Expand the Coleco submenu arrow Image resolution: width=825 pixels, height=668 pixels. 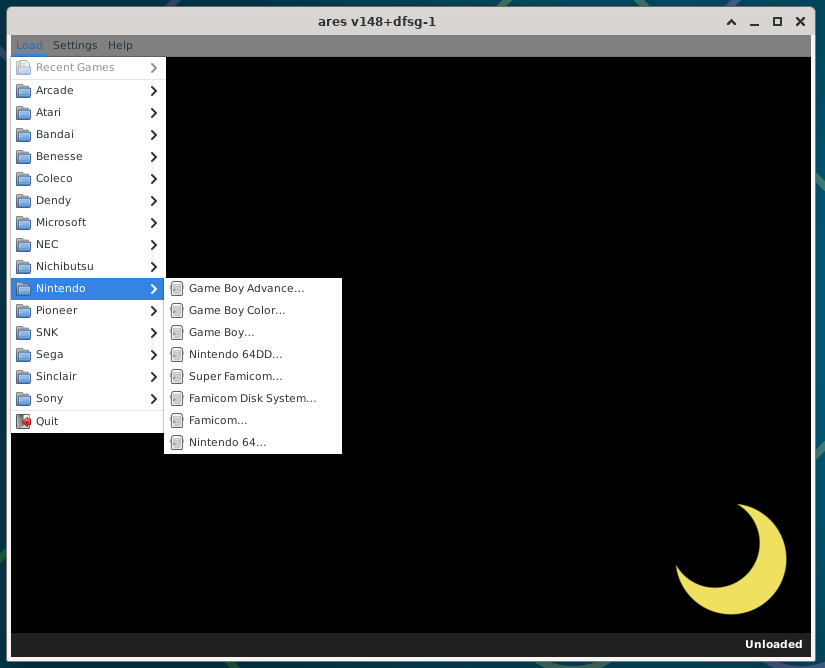[154, 179]
